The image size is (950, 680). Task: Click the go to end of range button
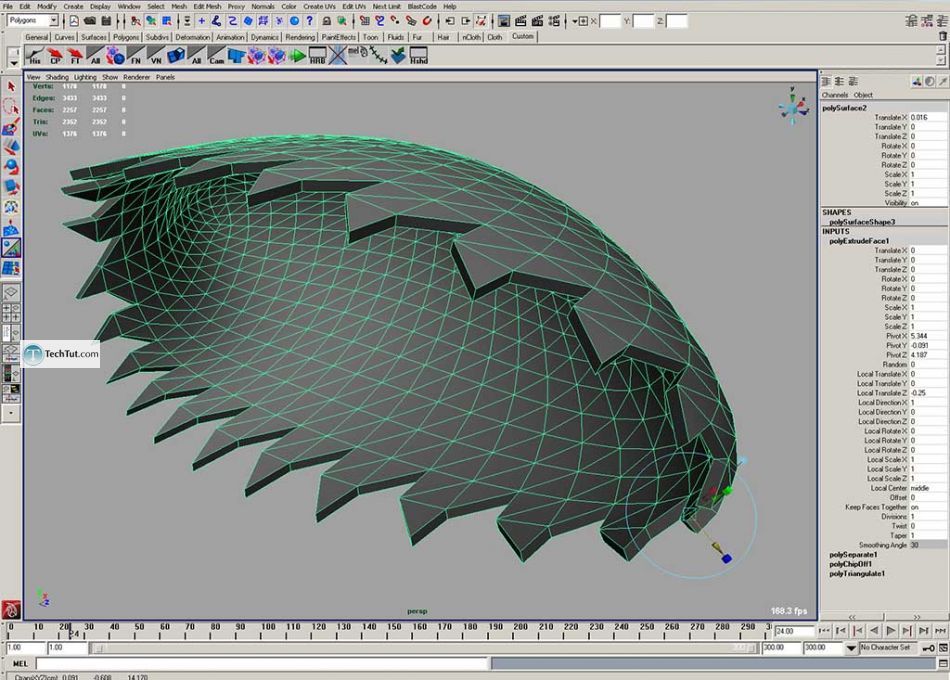940,631
